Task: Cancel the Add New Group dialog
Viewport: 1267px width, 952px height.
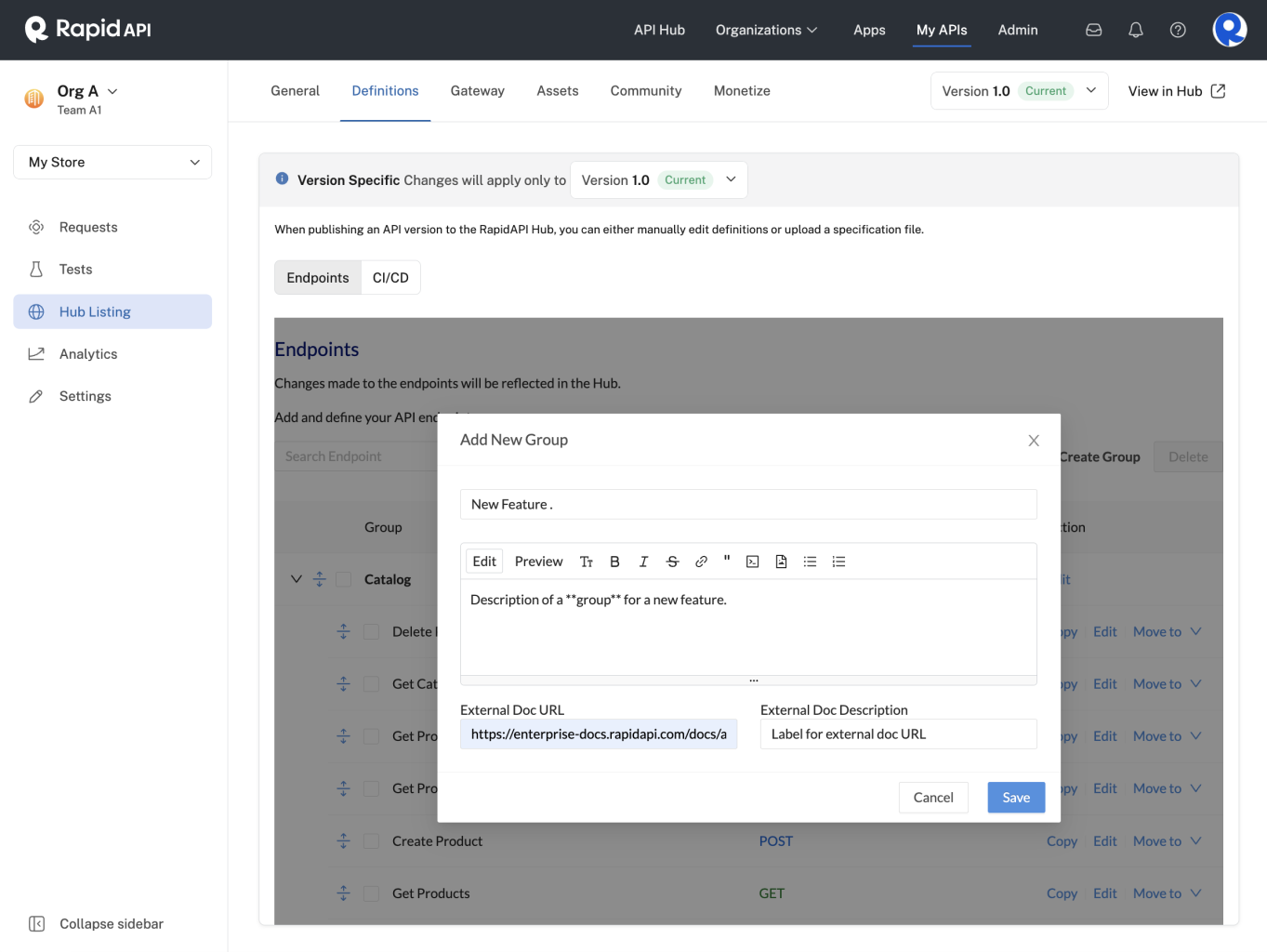Action: click(933, 798)
